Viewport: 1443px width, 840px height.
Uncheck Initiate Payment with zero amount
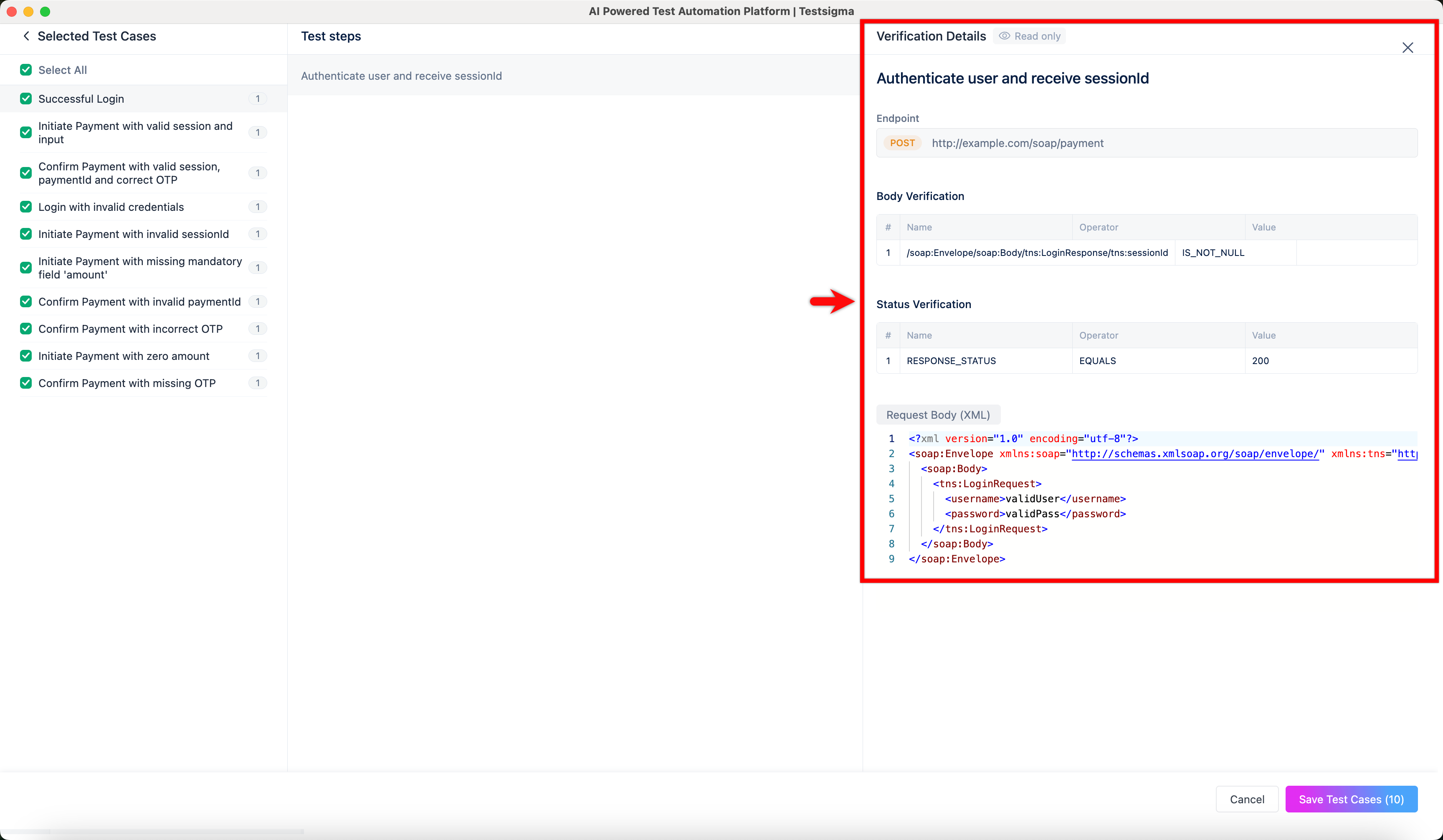[25, 356]
